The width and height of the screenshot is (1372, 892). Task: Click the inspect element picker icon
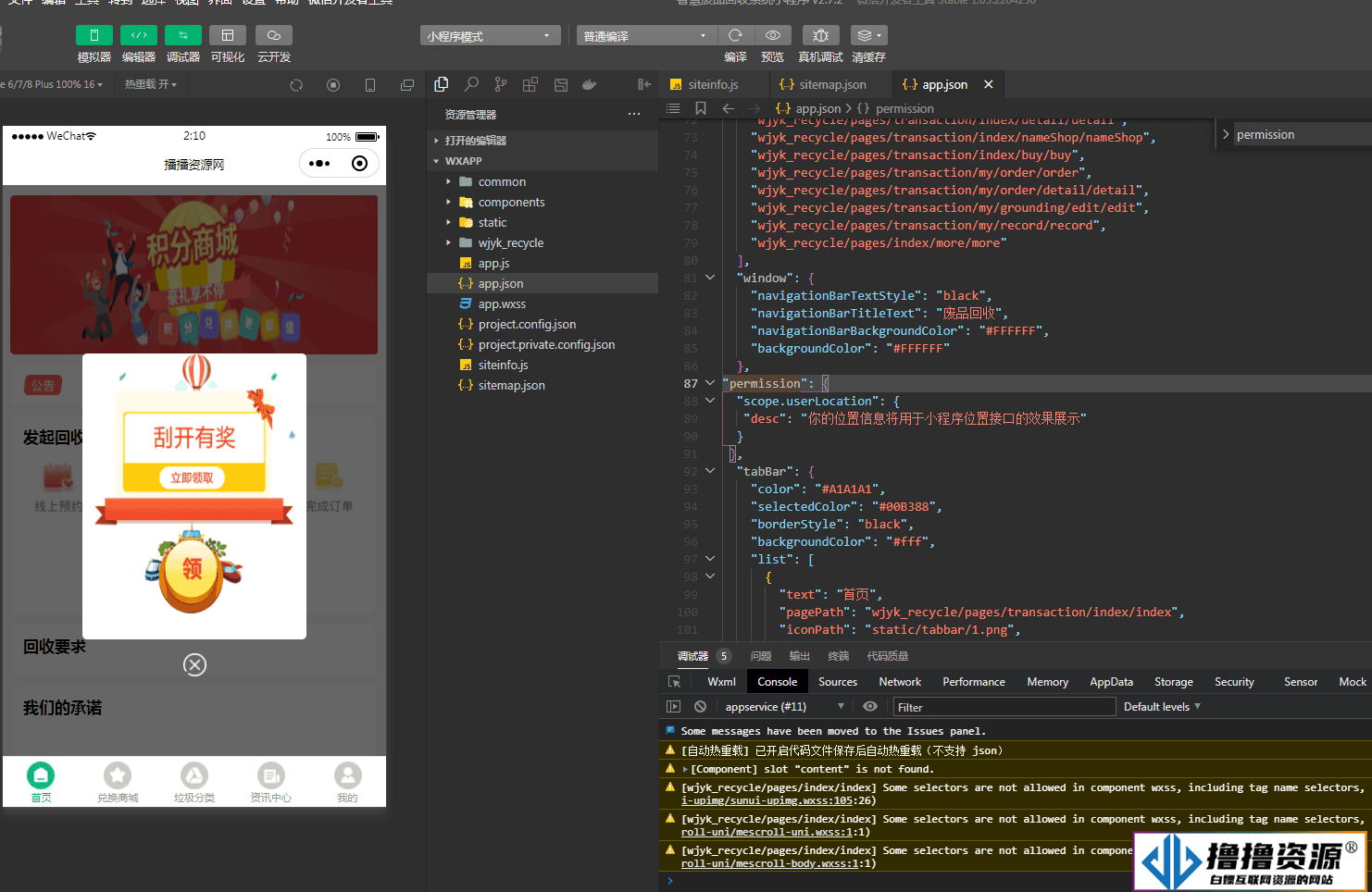tap(675, 682)
